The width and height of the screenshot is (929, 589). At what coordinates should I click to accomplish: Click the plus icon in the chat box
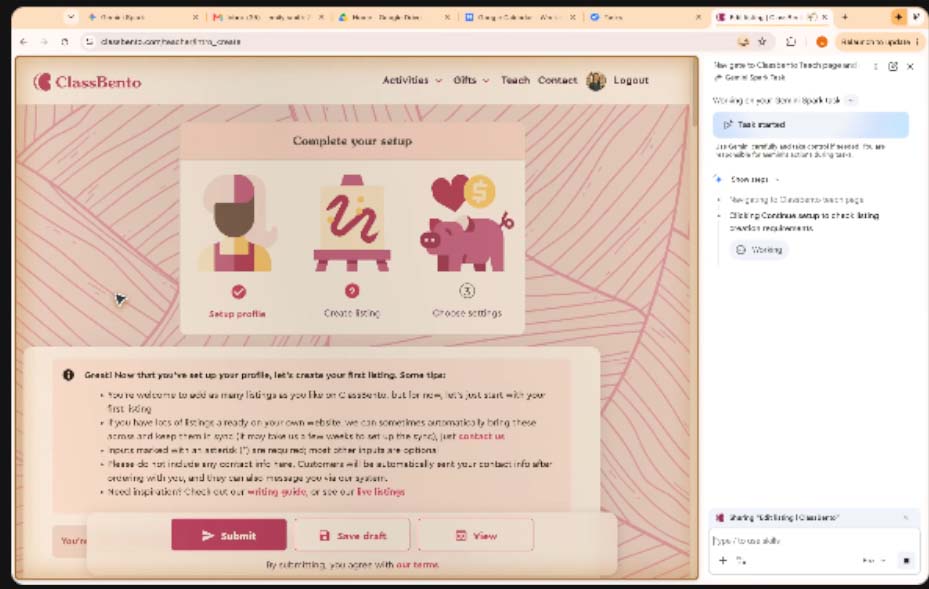pyautogui.click(x=723, y=560)
